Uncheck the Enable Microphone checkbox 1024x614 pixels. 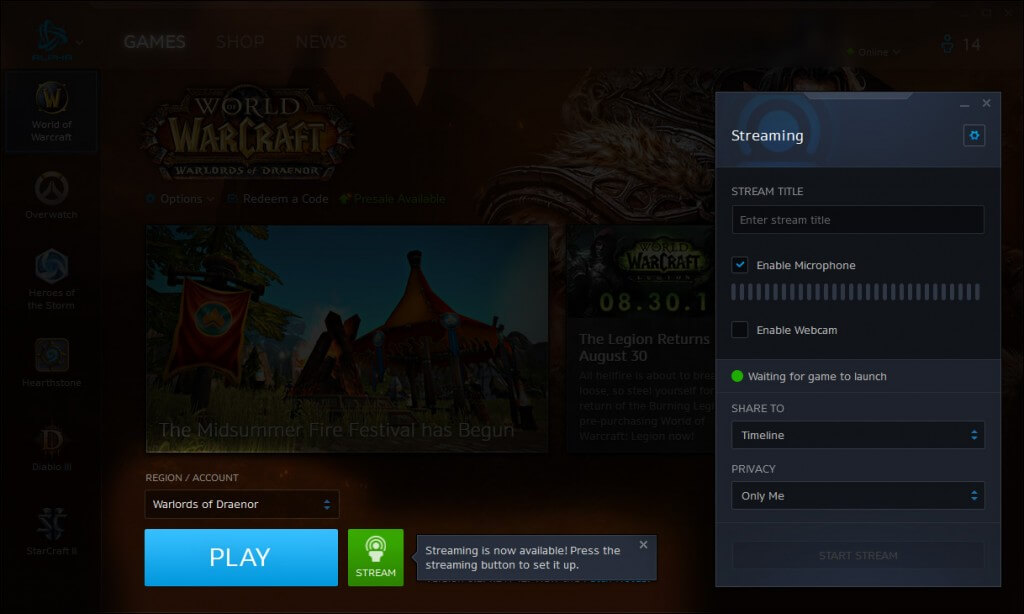click(740, 265)
